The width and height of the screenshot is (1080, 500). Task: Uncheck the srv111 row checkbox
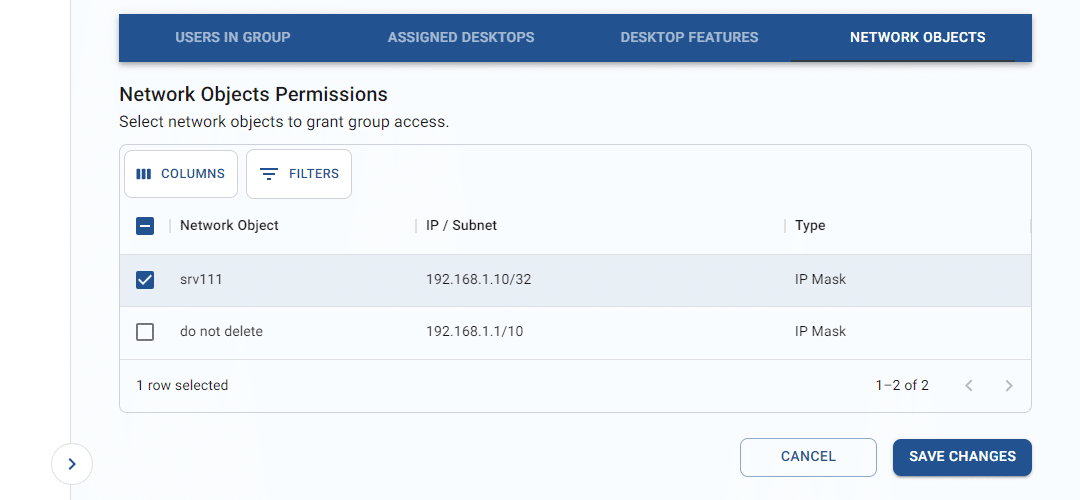coord(145,280)
